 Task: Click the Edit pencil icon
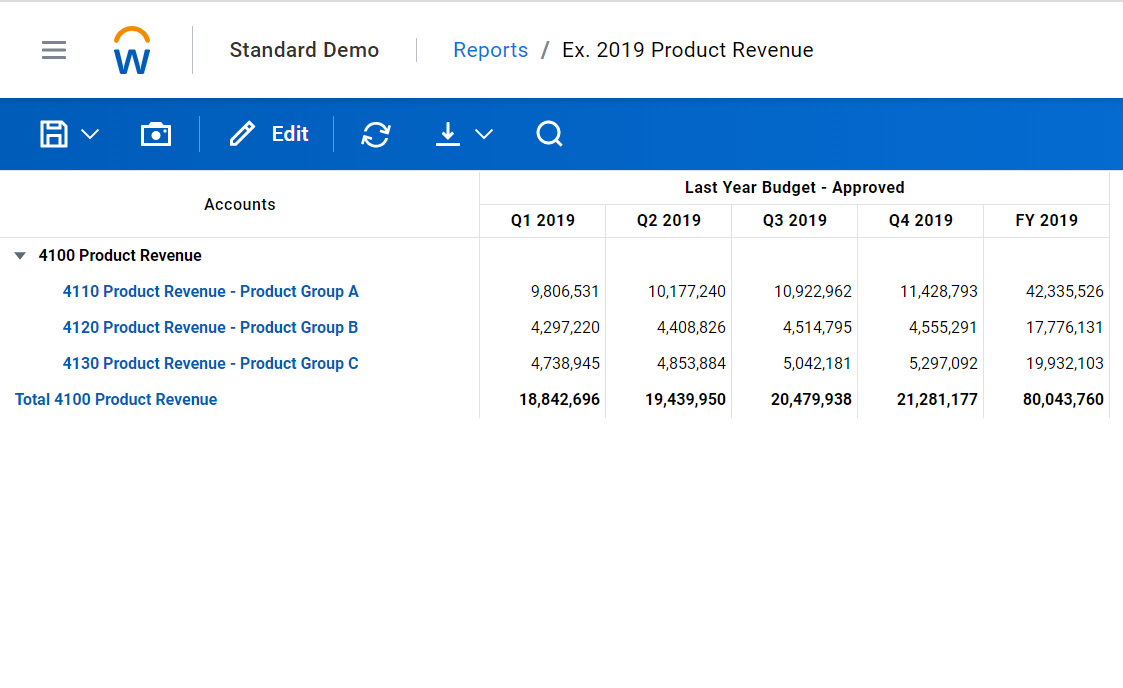click(243, 134)
